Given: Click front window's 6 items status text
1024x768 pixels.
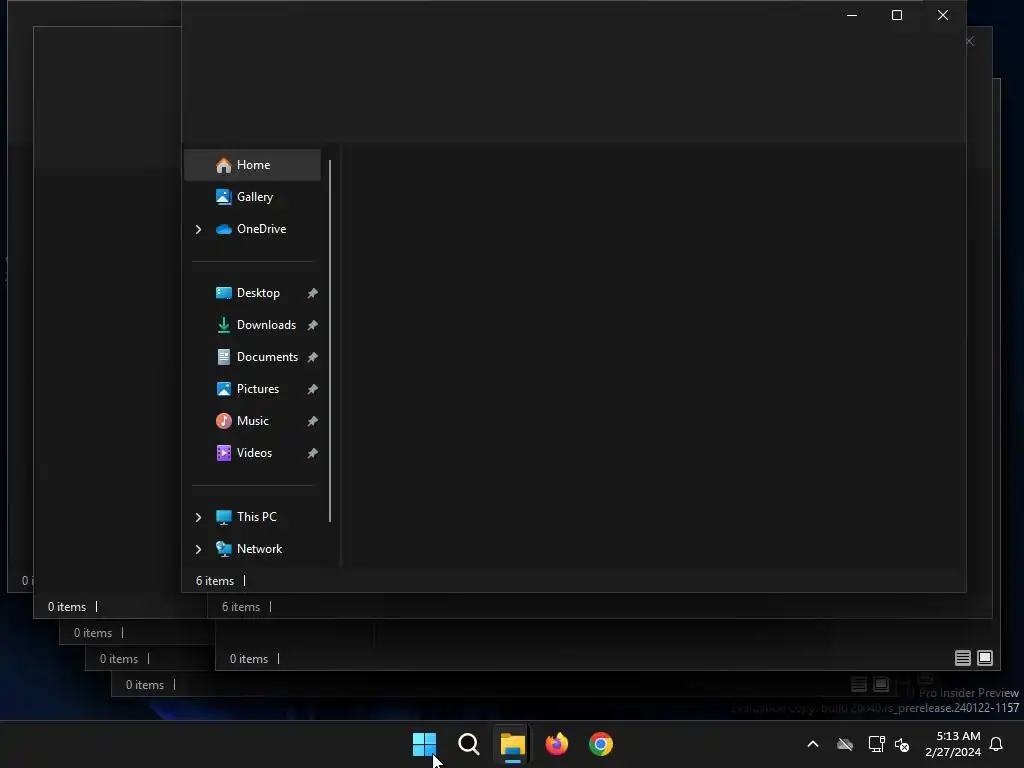Looking at the screenshot, I should click(215, 581).
